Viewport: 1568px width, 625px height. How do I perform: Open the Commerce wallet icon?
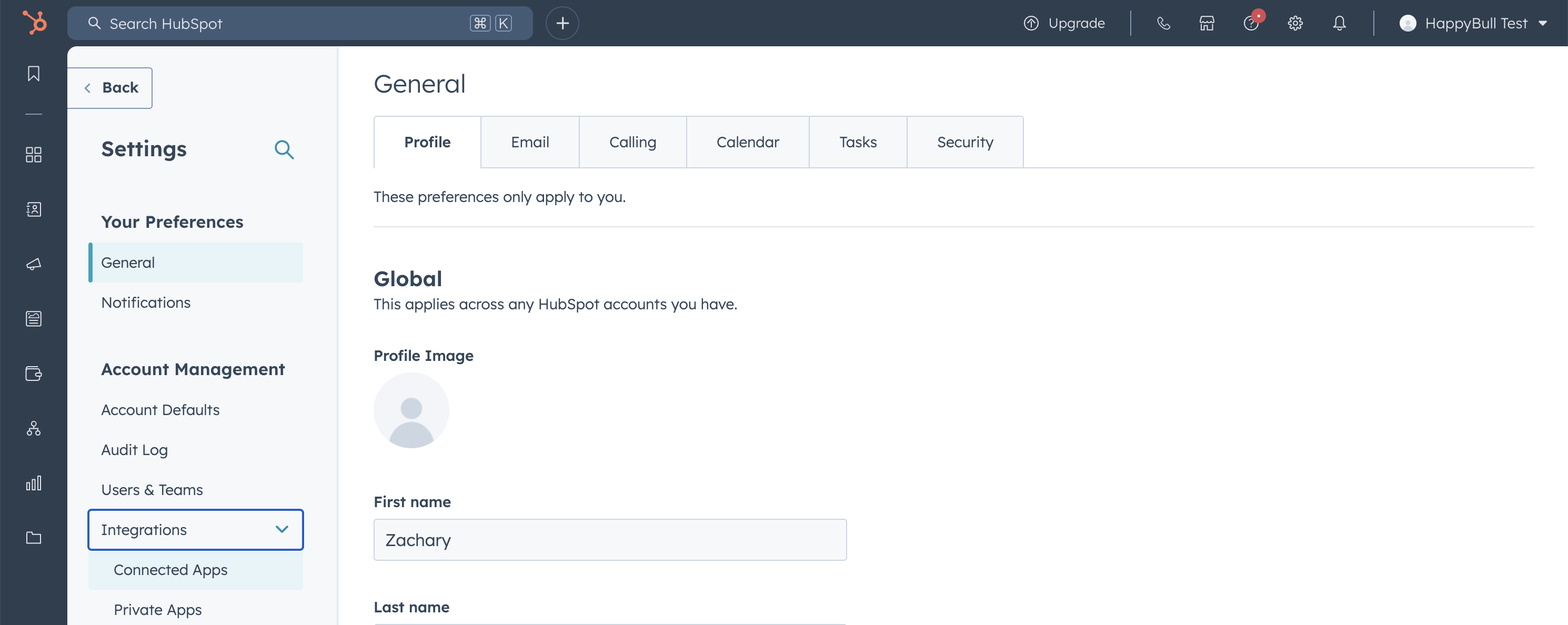click(34, 374)
